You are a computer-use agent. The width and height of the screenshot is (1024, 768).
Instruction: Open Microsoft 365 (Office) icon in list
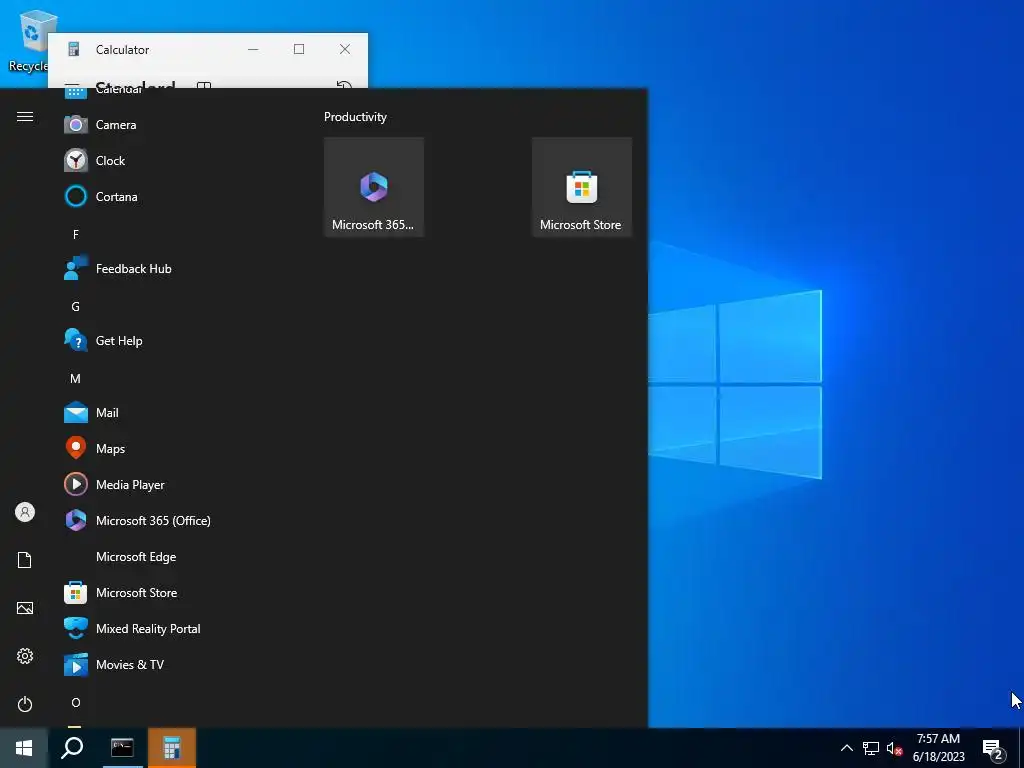pyautogui.click(x=76, y=520)
